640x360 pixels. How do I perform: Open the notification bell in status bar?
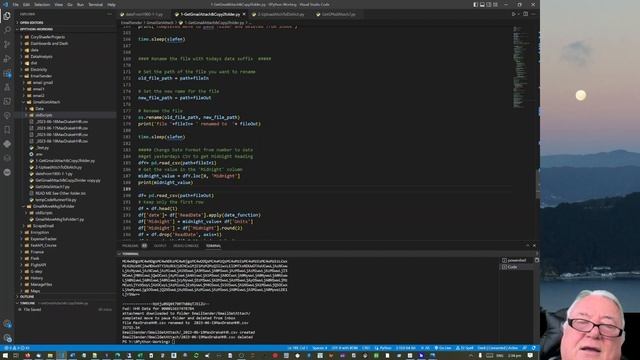(533, 348)
